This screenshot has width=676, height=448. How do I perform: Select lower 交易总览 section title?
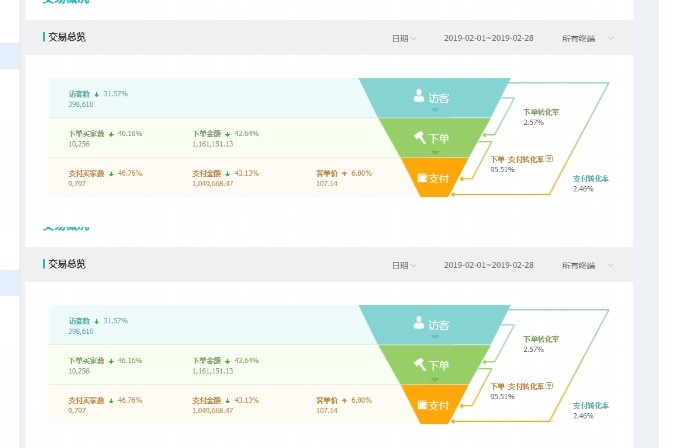pyautogui.click(x=67, y=264)
